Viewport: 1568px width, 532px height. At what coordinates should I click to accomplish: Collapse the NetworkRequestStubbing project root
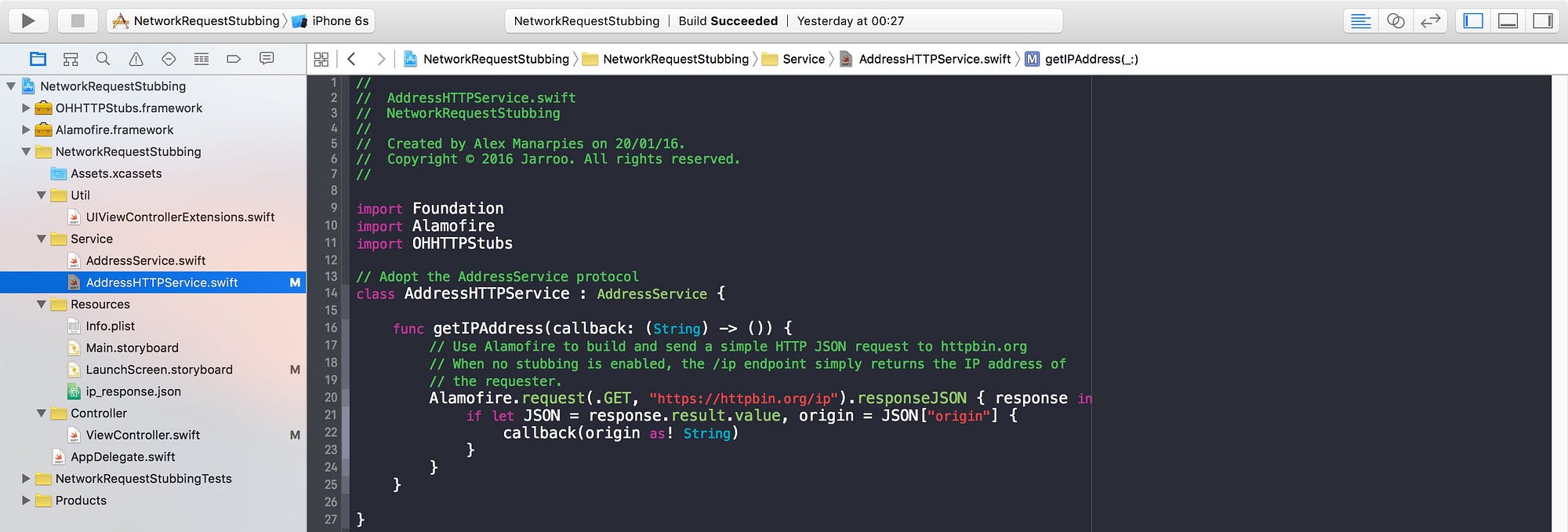pyautogui.click(x=11, y=86)
